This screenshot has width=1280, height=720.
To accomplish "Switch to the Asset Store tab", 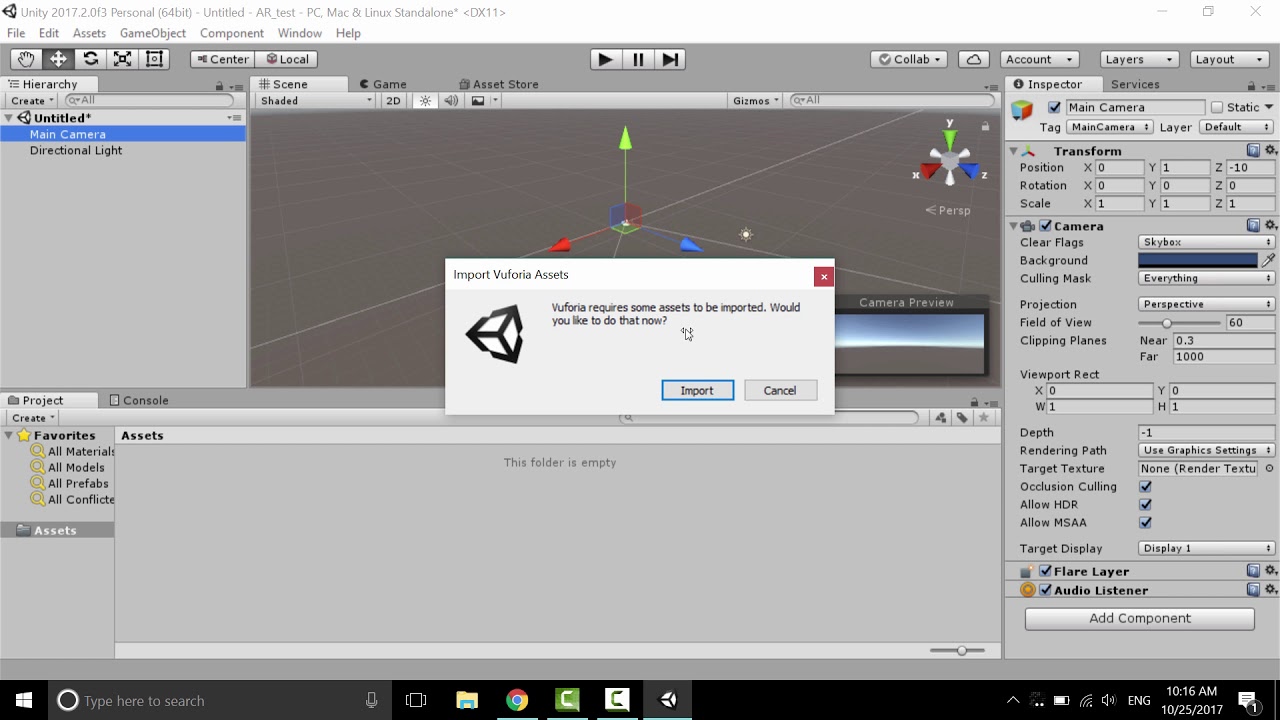I will click(498, 84).
